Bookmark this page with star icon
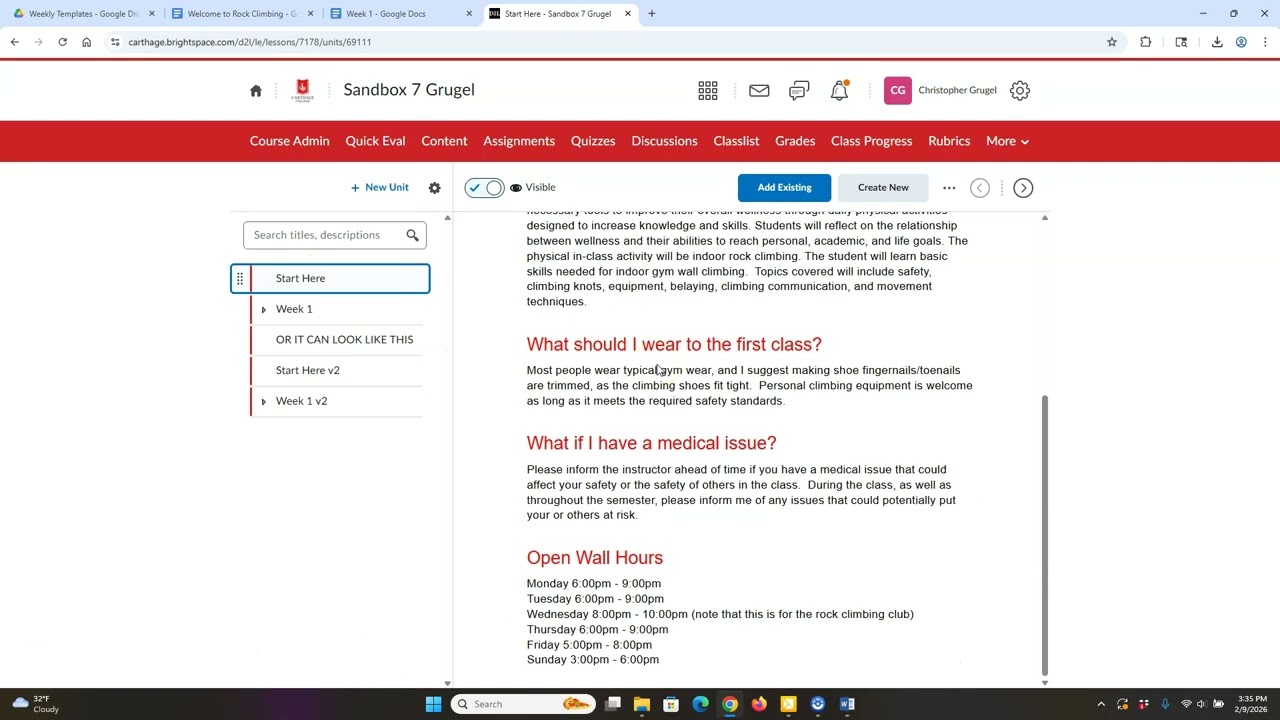 1112,42
